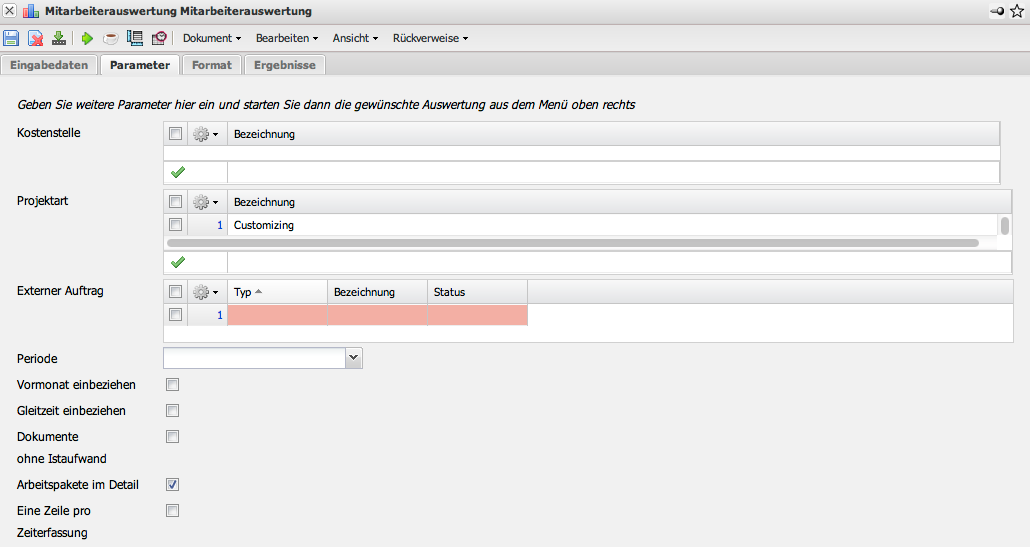Toggle select-all checkbox in Projektart header
The height and width of the screenshot is (547, 1030).
[175, 202]
